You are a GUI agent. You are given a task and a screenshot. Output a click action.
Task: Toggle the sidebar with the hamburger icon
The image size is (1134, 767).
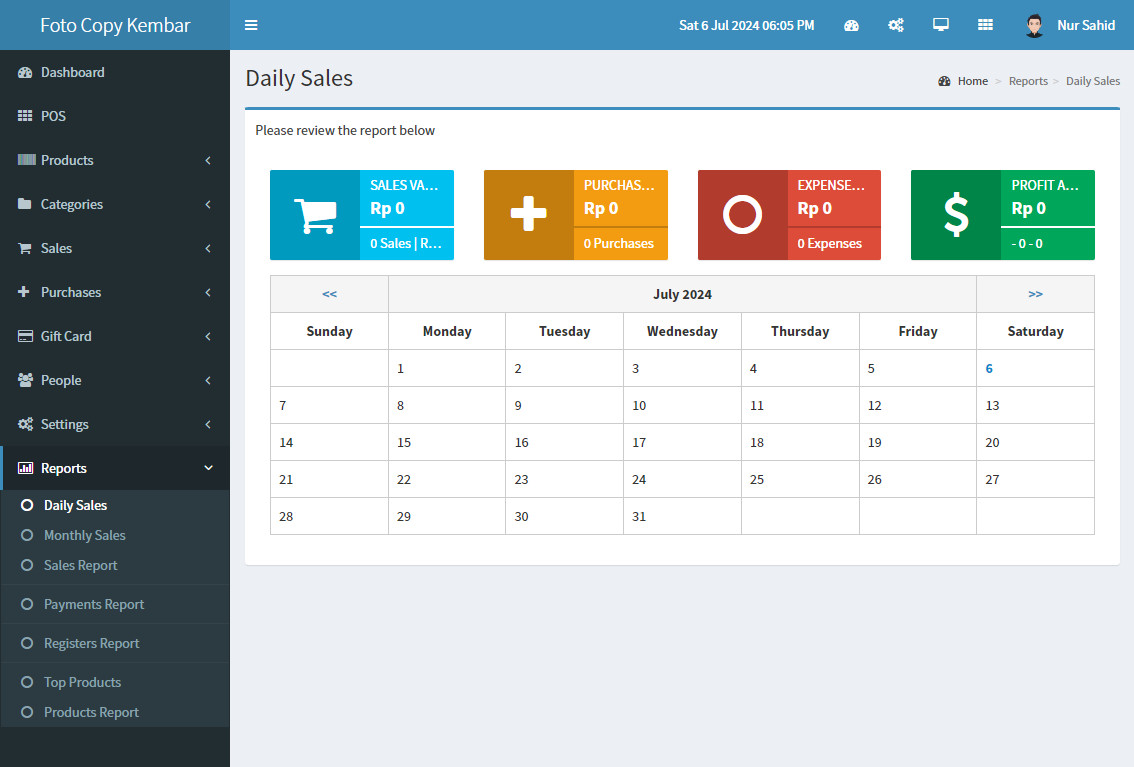(x=251, y=25)
